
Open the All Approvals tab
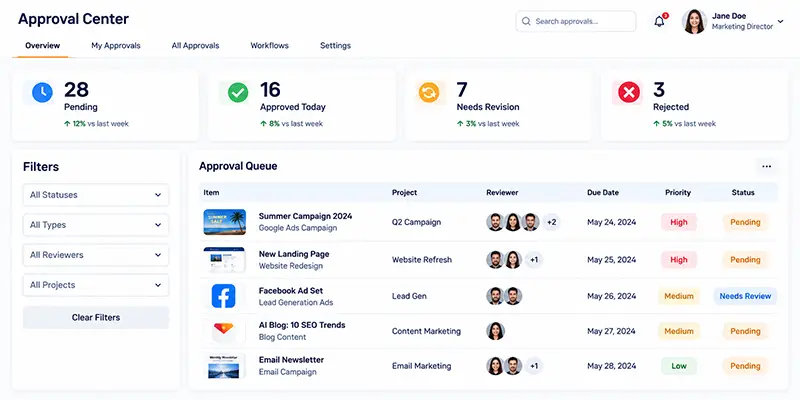point(195,45)
